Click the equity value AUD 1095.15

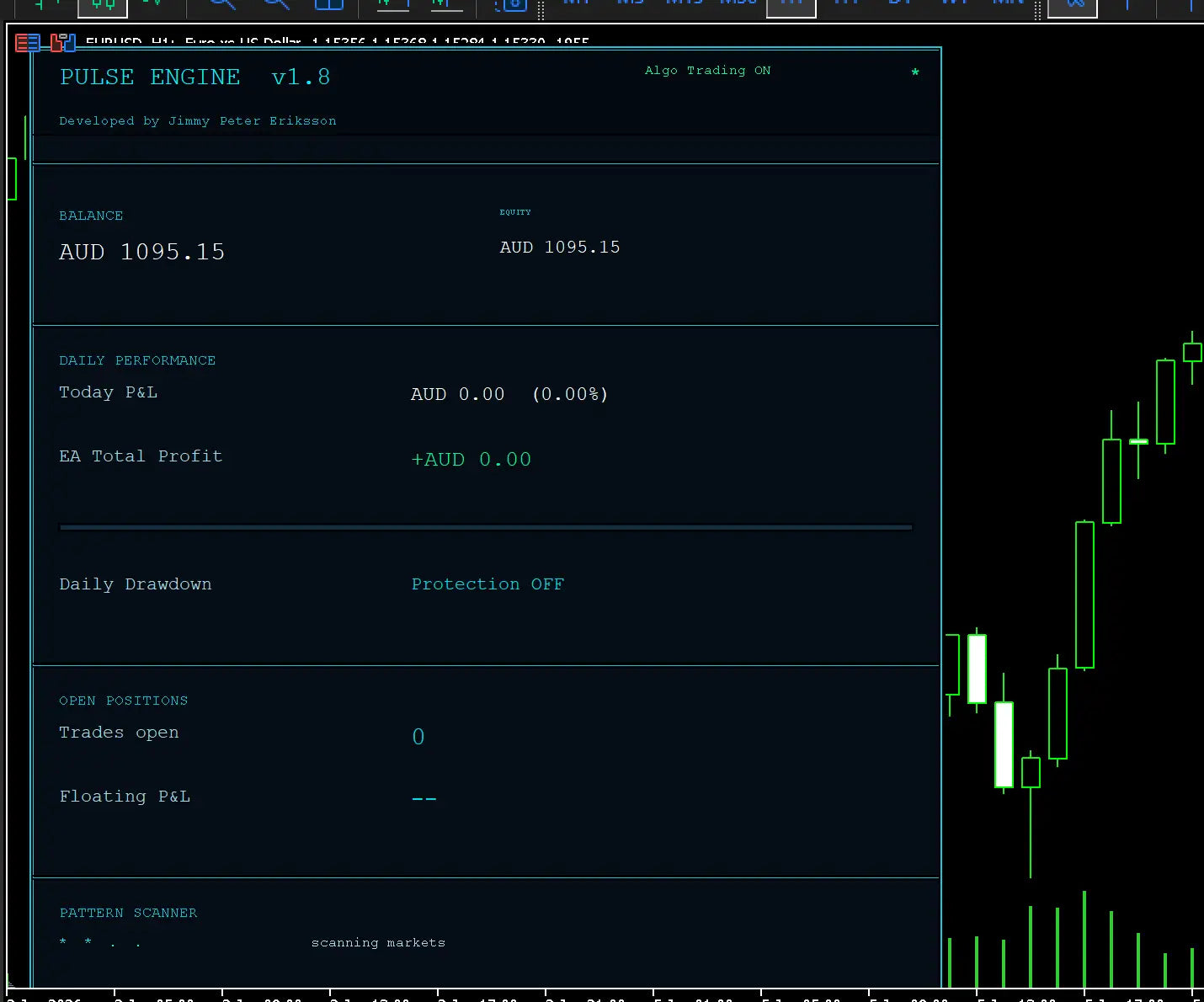tap(560, 248)
